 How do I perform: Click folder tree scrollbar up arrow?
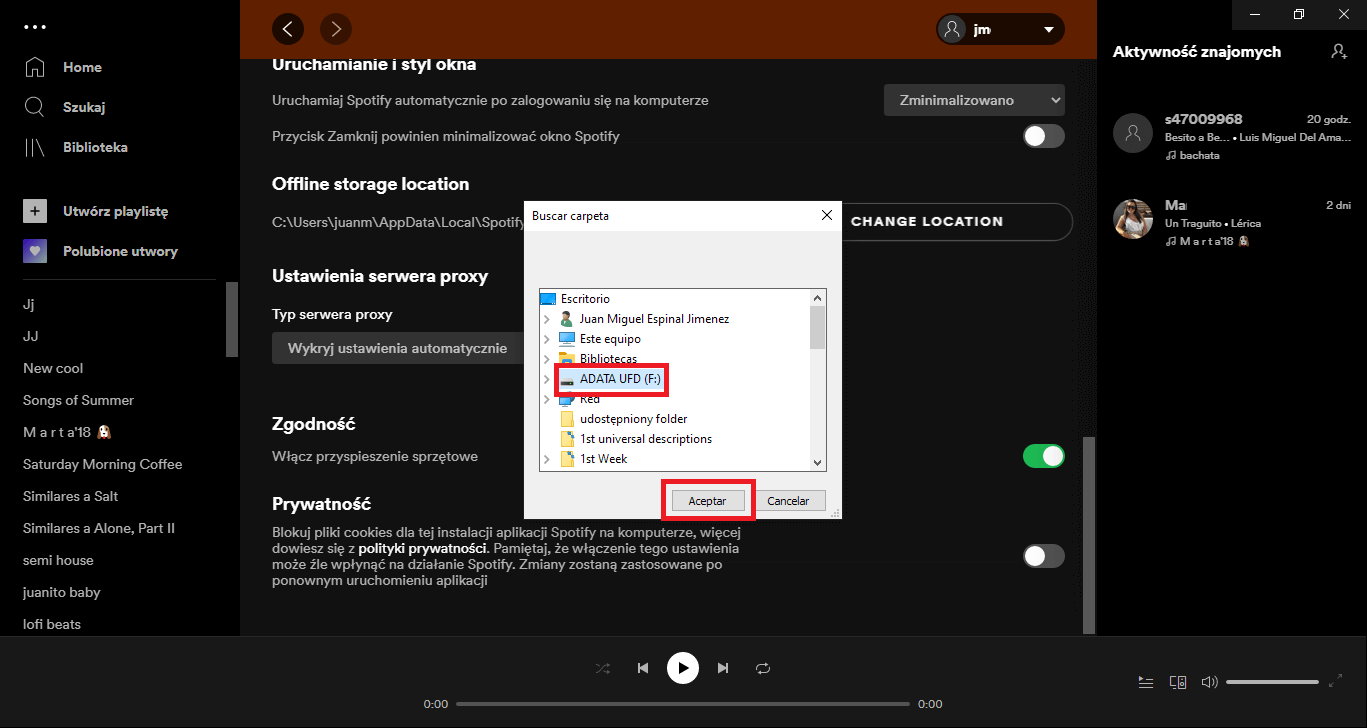point(818,298)
